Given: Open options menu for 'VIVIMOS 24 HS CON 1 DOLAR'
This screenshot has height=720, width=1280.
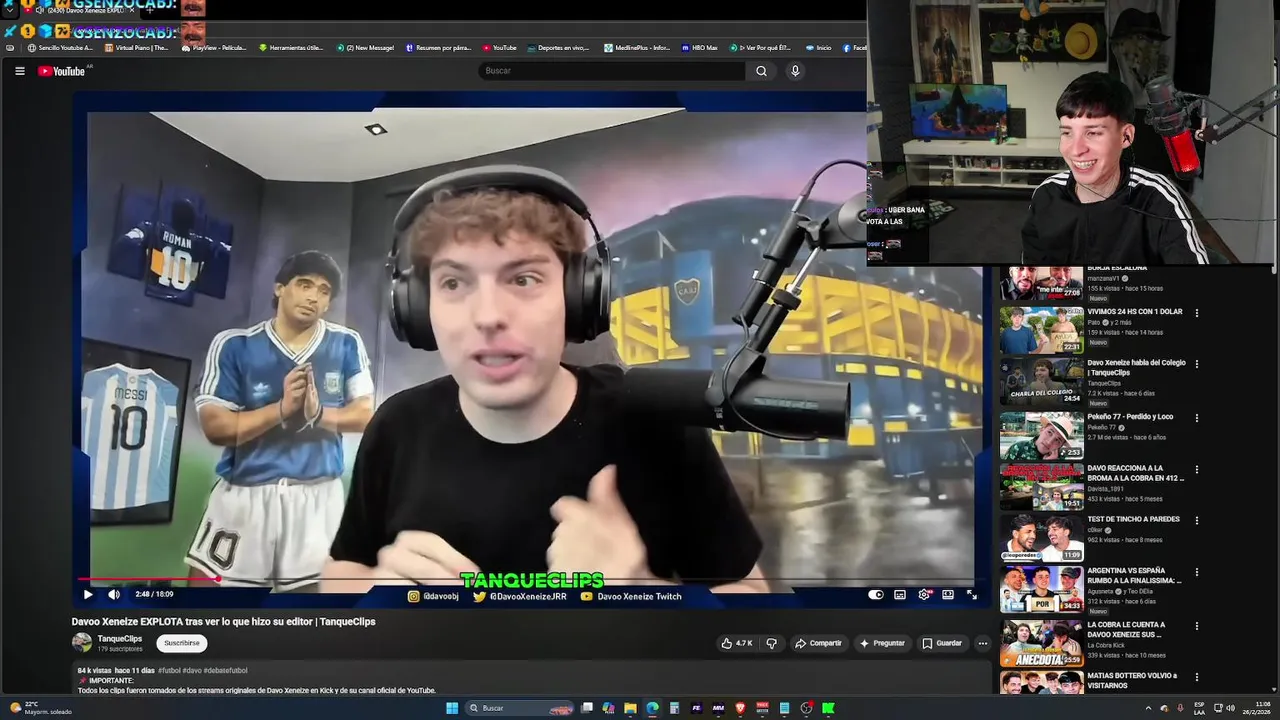Looking at the screenshot, I should click(1197, 313).
